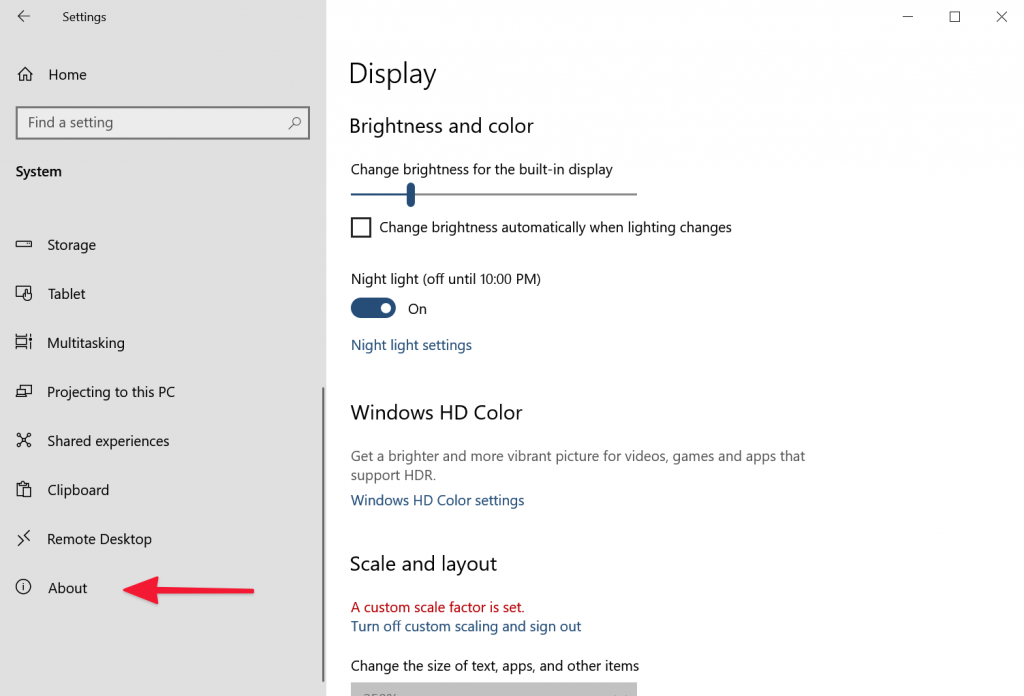Open the size of text dropdown
Screen dimensions: 1024x696
493,690
